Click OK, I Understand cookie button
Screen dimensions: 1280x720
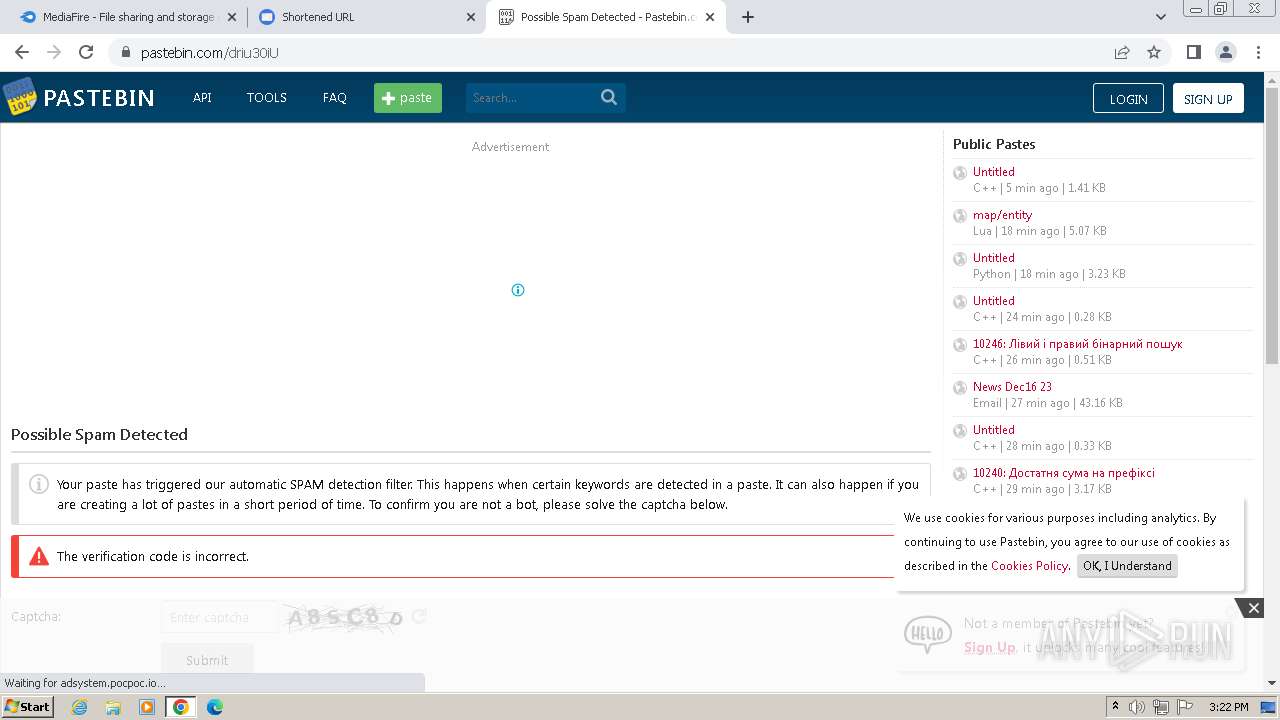pos(1127,566)
